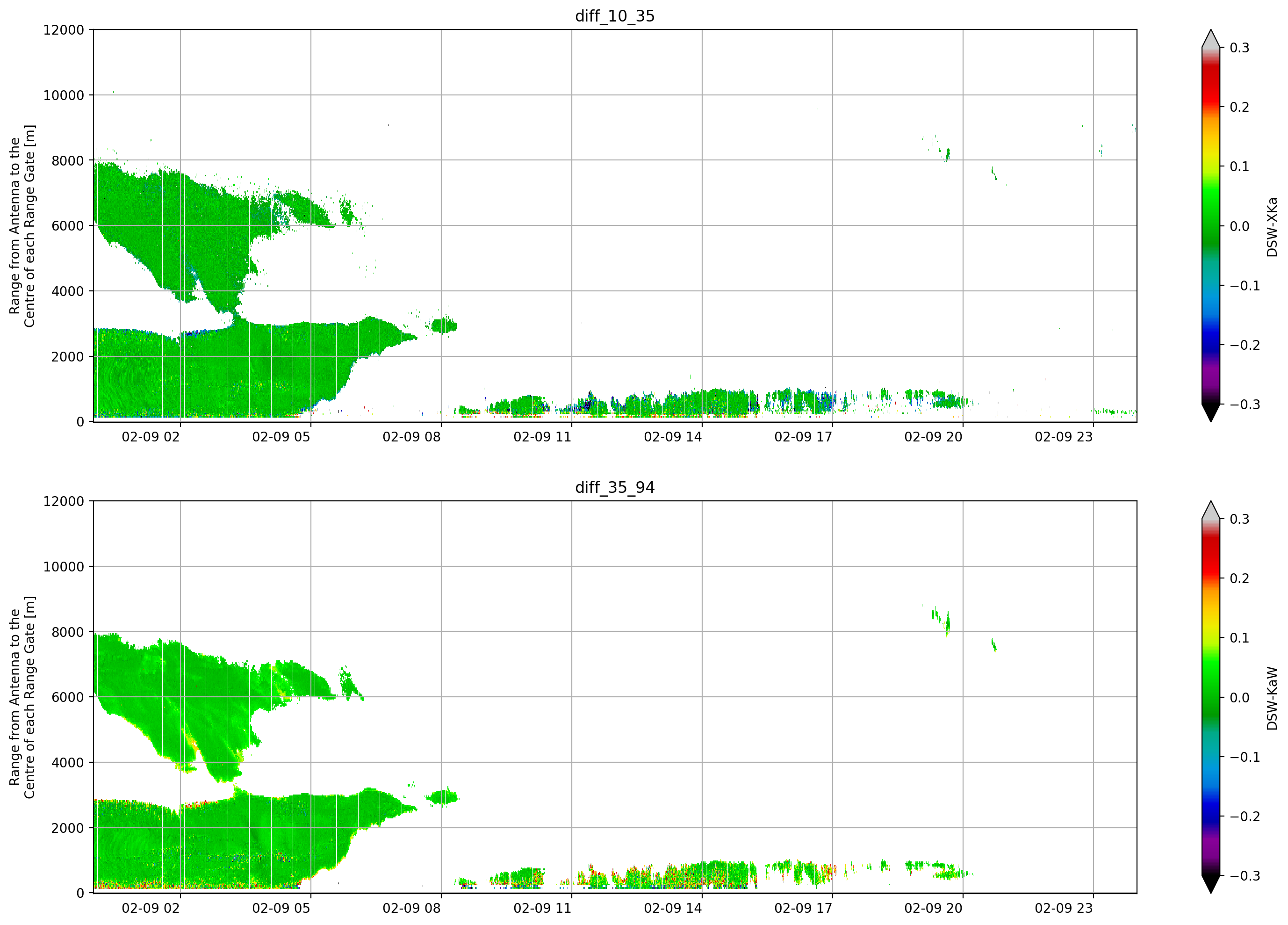Click the black lower extend arrow of DSW-XKa colorbar
Screen dimensions: 1288x925
coord(1211,413)
